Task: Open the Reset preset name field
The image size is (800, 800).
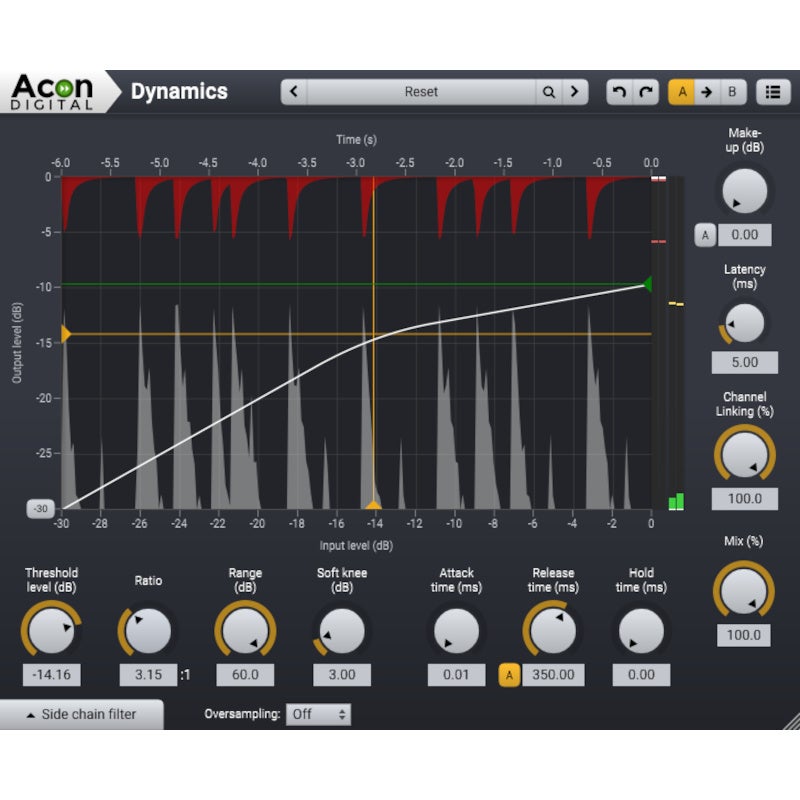Action: coord(421,92)
